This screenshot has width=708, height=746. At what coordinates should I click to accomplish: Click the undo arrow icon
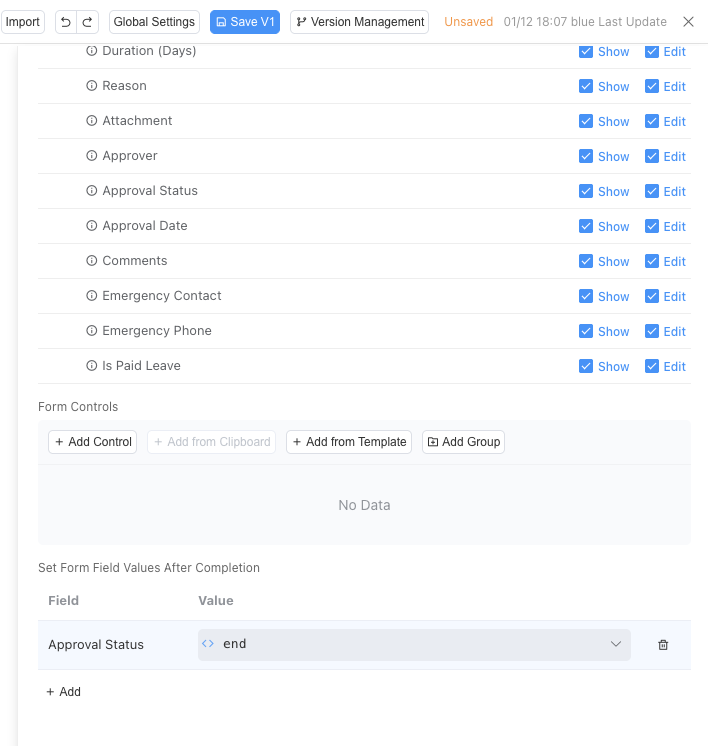(66, 22)
